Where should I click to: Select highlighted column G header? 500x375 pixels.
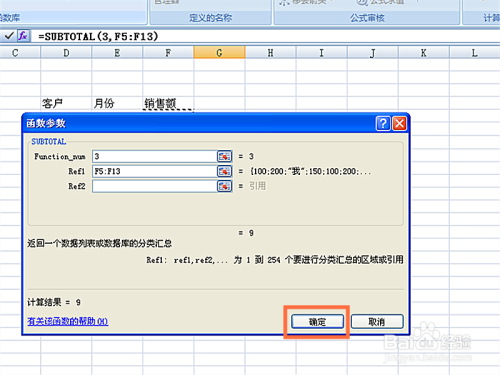[x=219, y=53]
